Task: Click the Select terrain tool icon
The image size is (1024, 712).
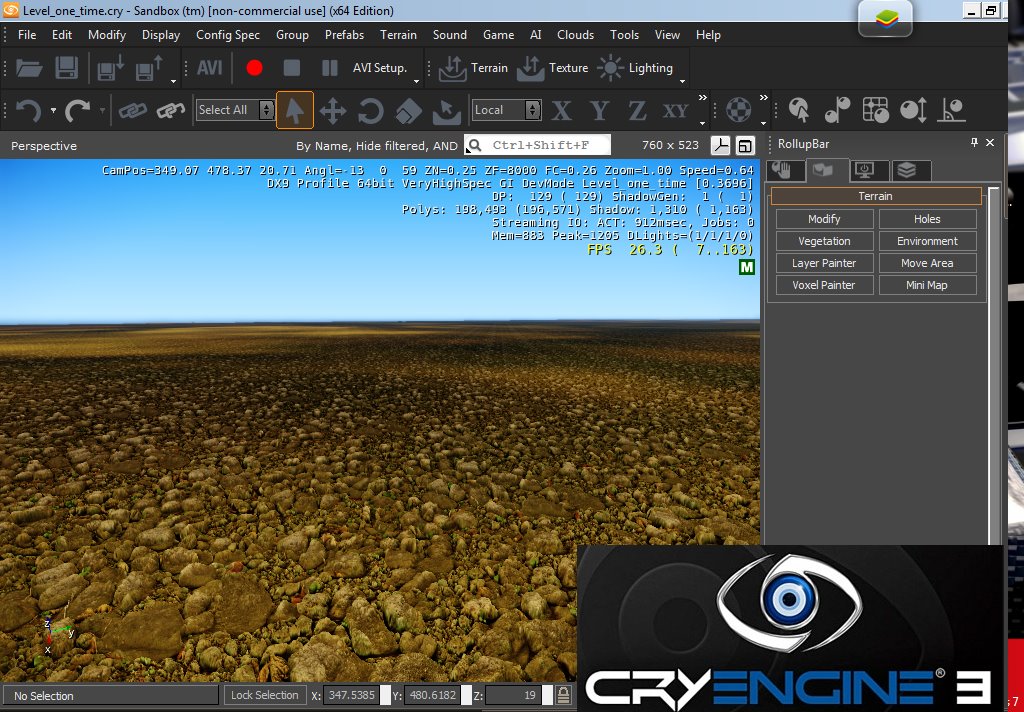Action: click(447, 110)
